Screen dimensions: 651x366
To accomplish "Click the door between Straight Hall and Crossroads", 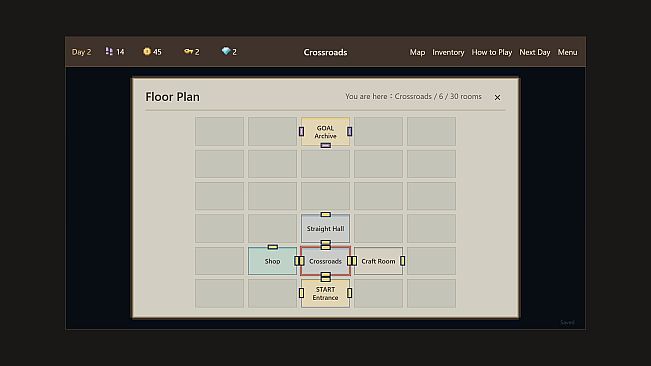I will click(x=326, y=245).
